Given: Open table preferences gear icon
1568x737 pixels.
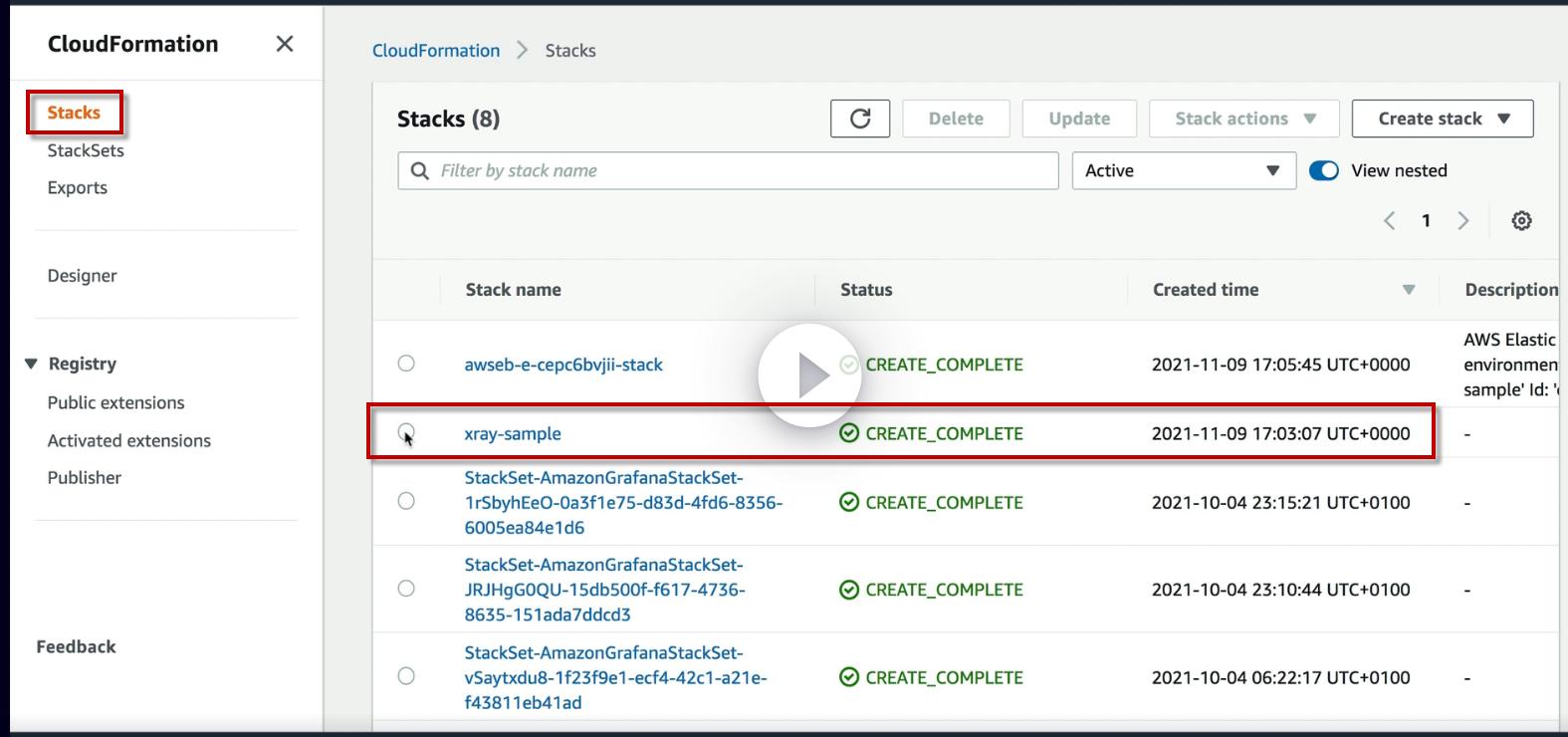Looking at the screenshot, I should (1521, 221).
